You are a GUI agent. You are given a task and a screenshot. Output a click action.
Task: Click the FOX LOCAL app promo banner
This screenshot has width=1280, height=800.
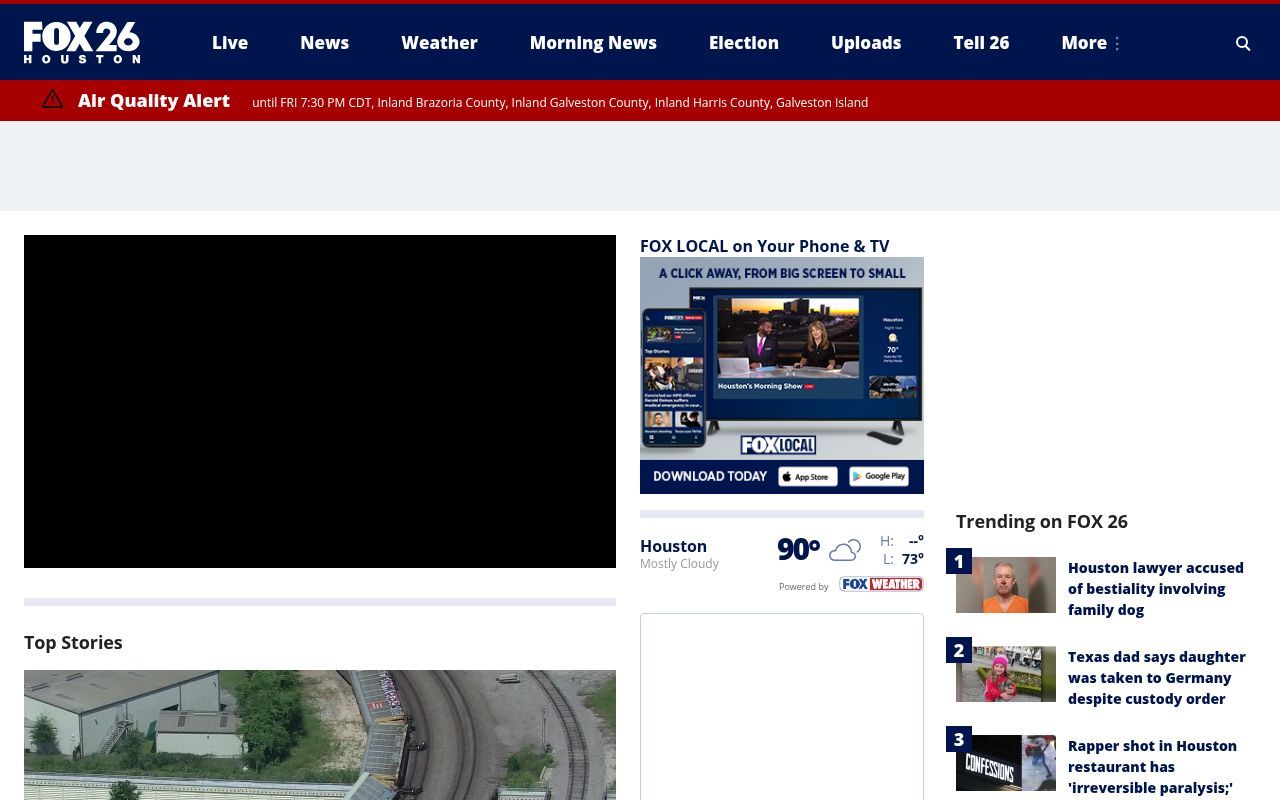click(782, 375)
